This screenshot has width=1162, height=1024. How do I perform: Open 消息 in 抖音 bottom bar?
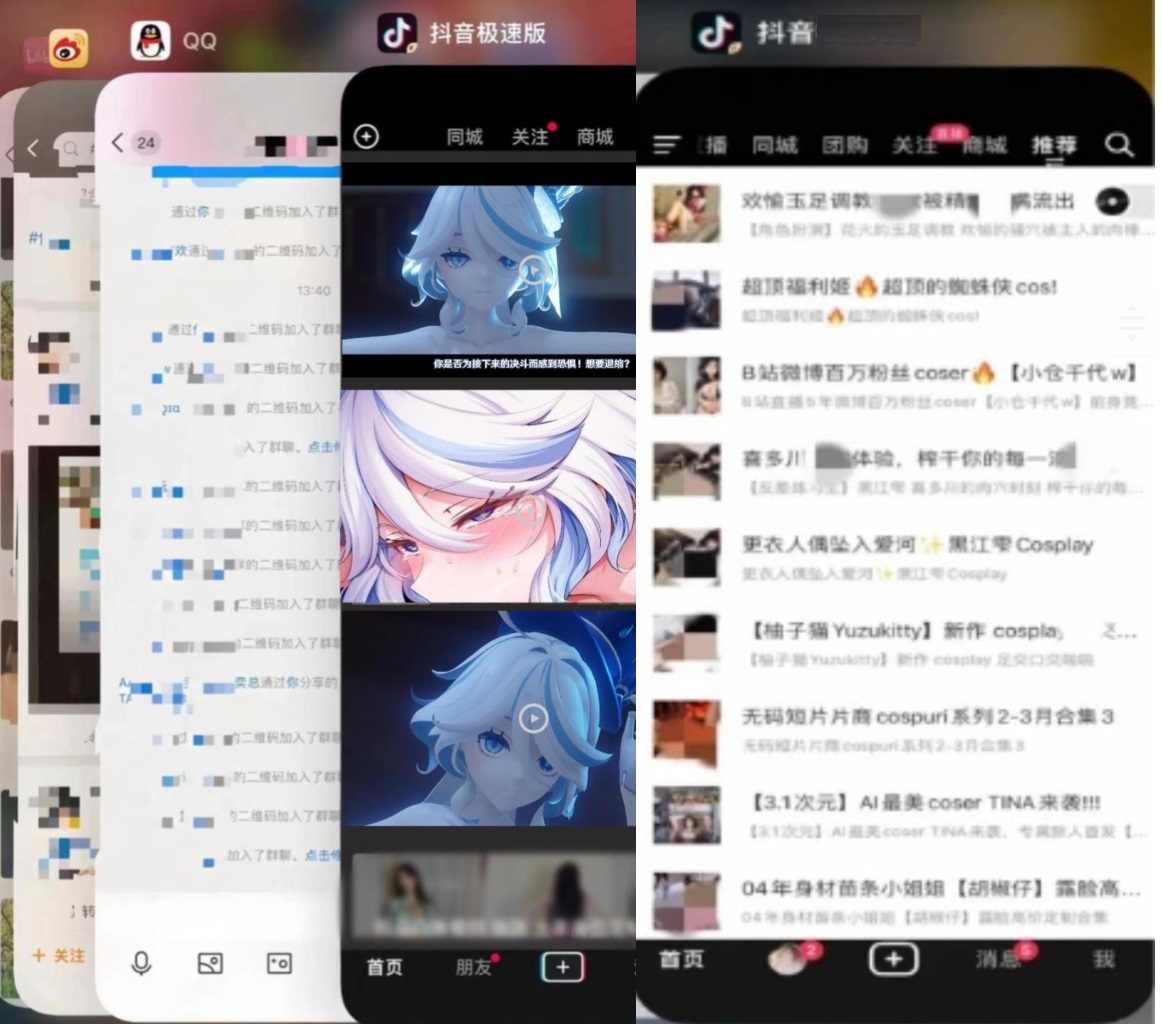click(x=998, y=960)
